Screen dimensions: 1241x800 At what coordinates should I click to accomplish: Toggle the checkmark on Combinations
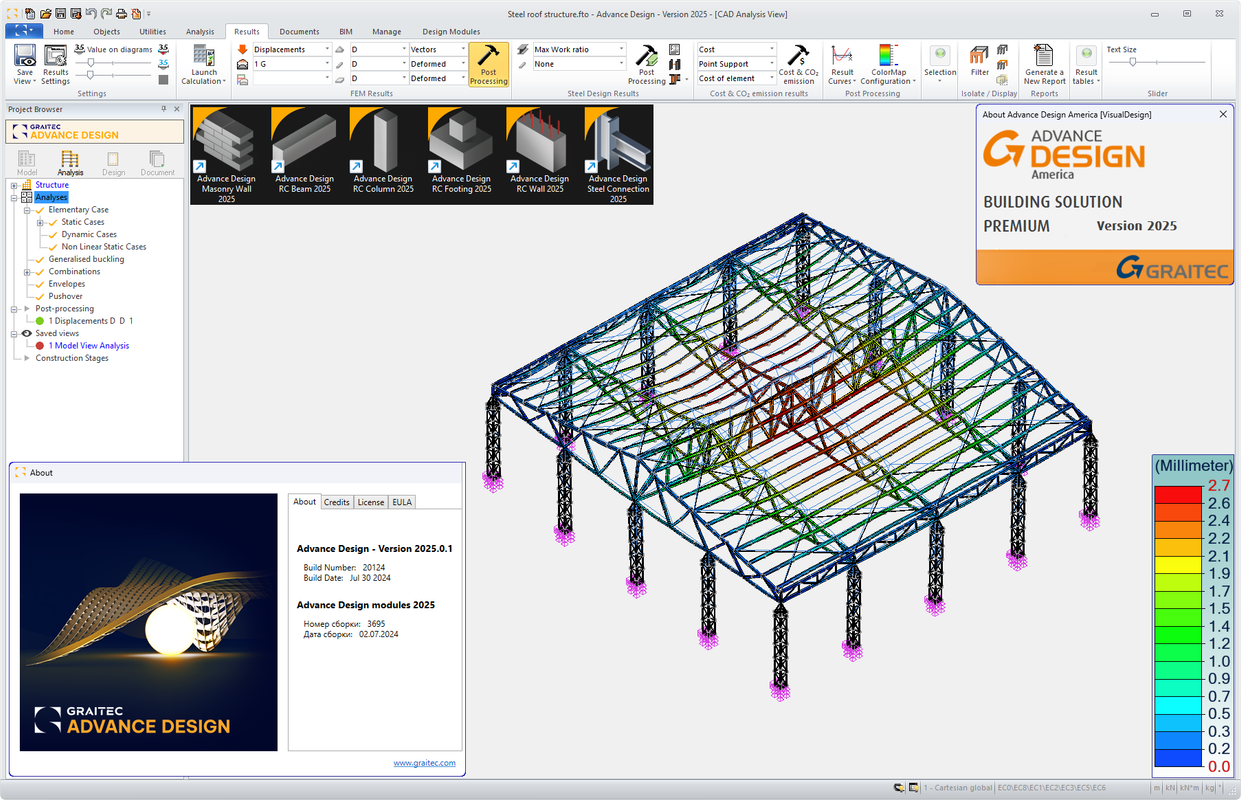point(40,271)
